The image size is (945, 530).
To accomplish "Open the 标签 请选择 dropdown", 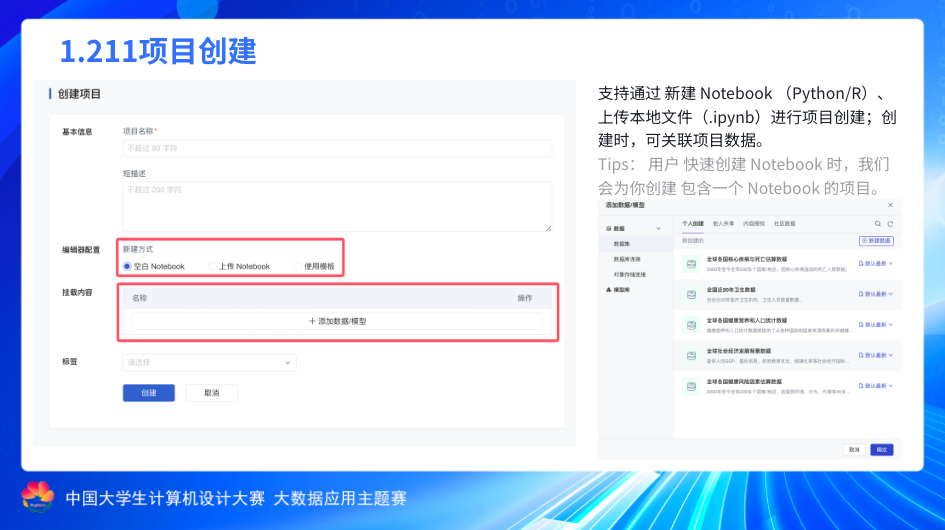I will click(x=209, y=362).
